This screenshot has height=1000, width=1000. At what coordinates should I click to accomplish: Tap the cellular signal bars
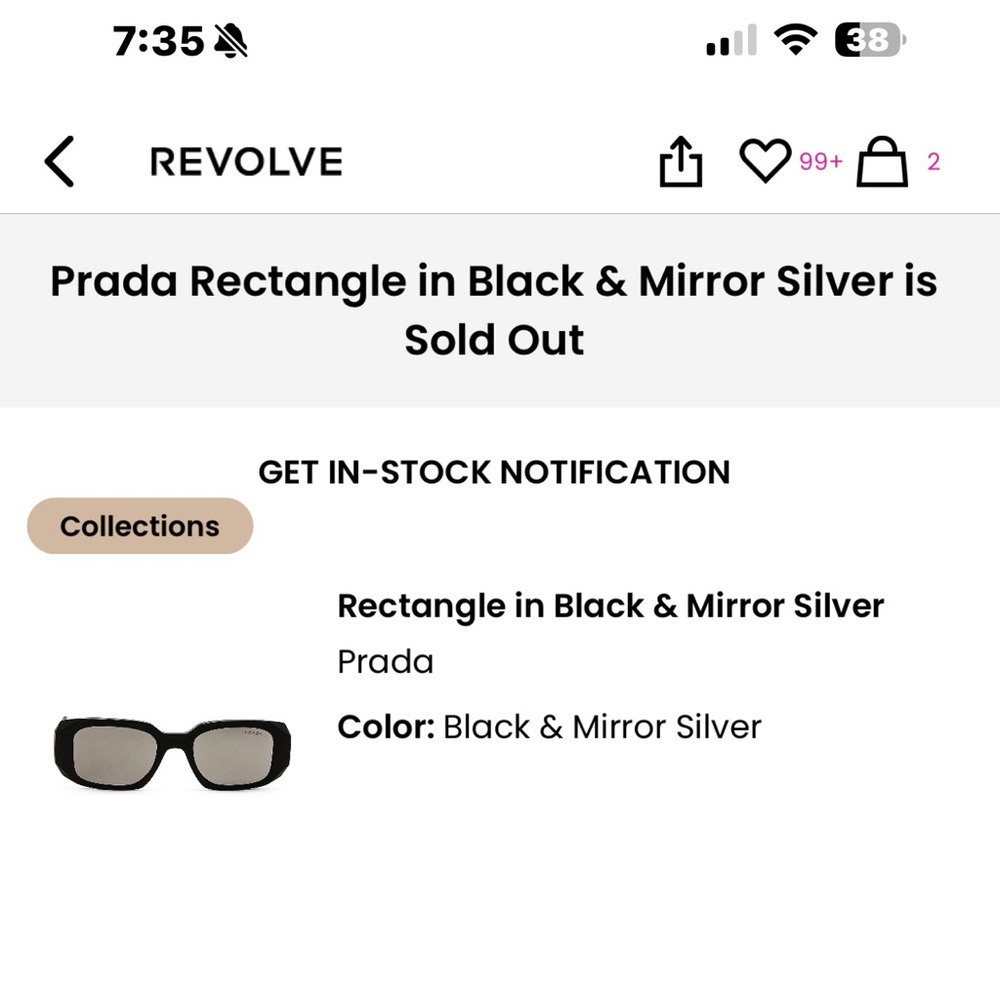pyautogui.click(x=727, y=40)
